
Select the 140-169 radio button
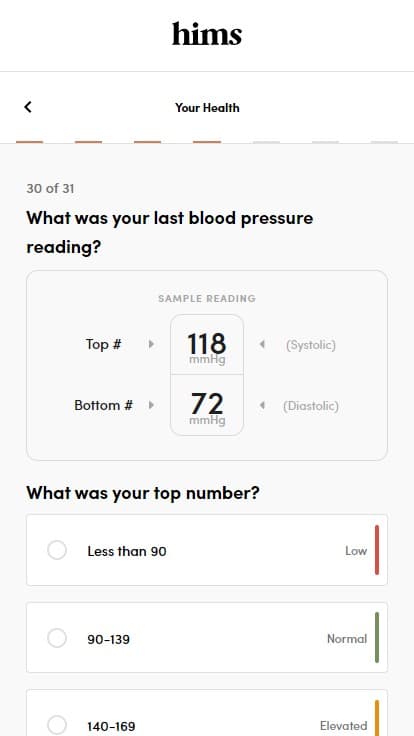click(x=57, y=725)
